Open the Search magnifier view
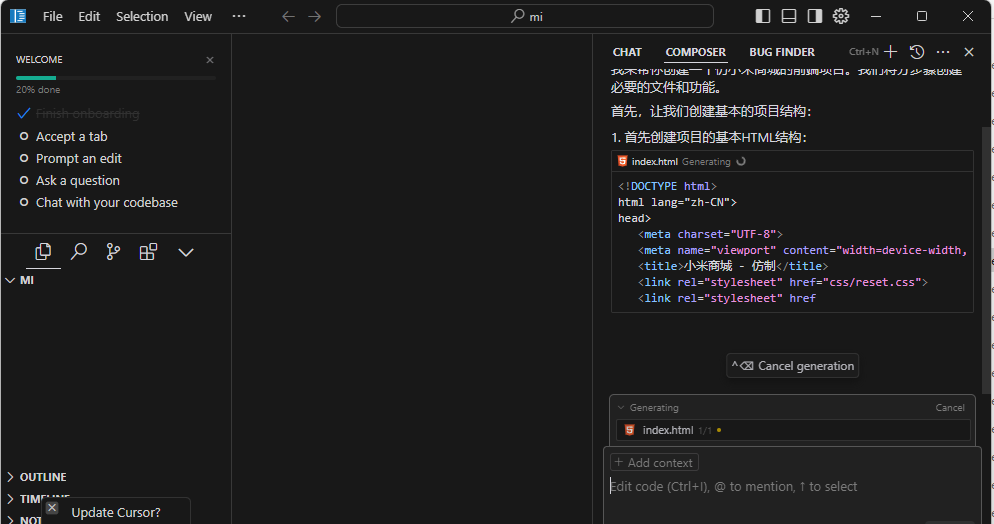Image resolution: width=994 pixels, height=524 pixels. point(79,252)
